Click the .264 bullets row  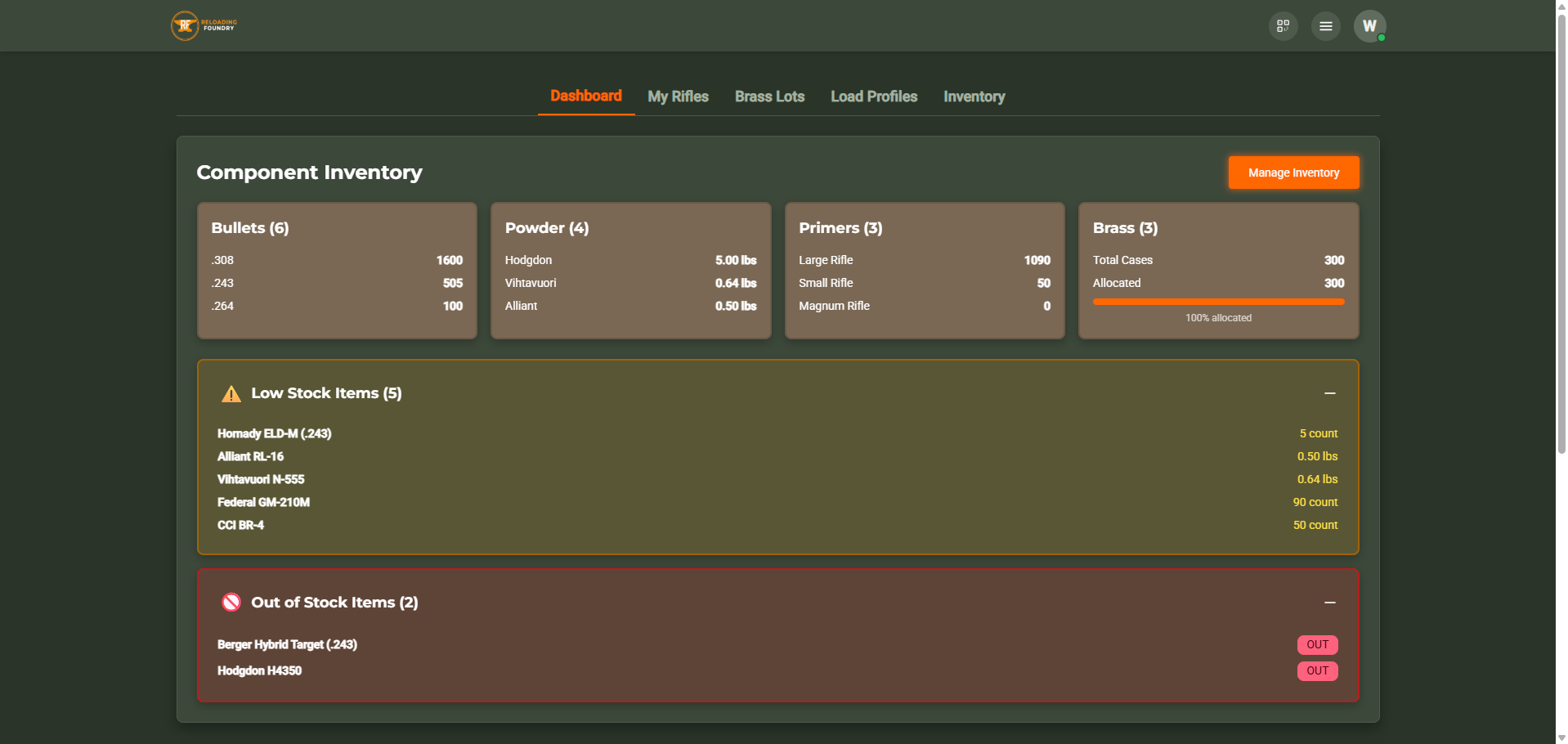point(337,306)
